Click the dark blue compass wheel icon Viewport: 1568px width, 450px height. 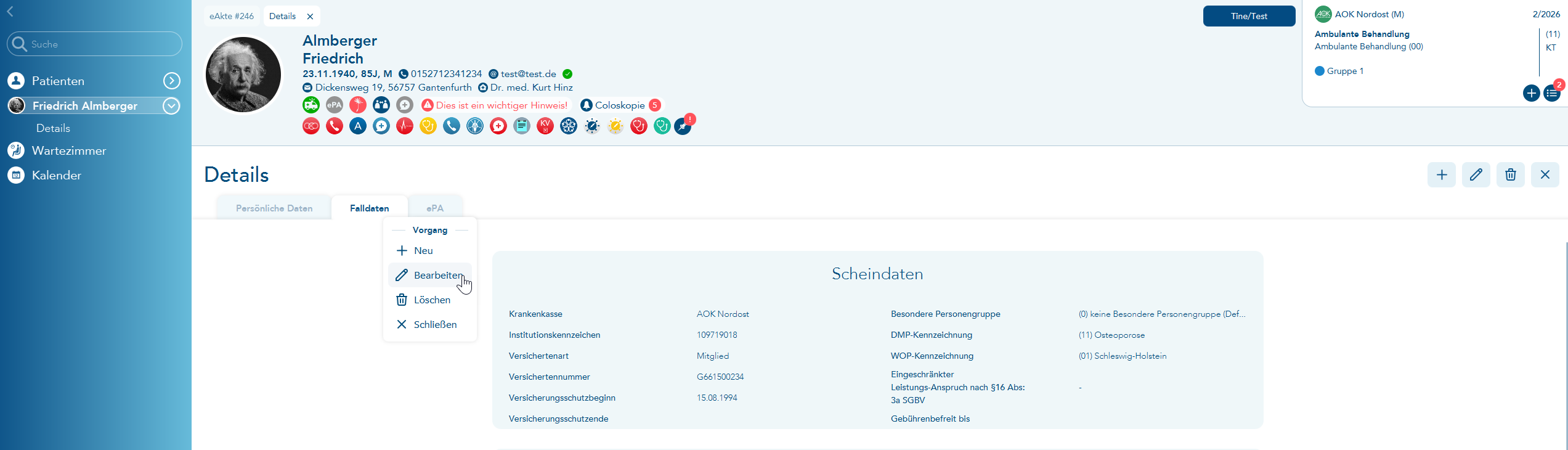(592, 126)
